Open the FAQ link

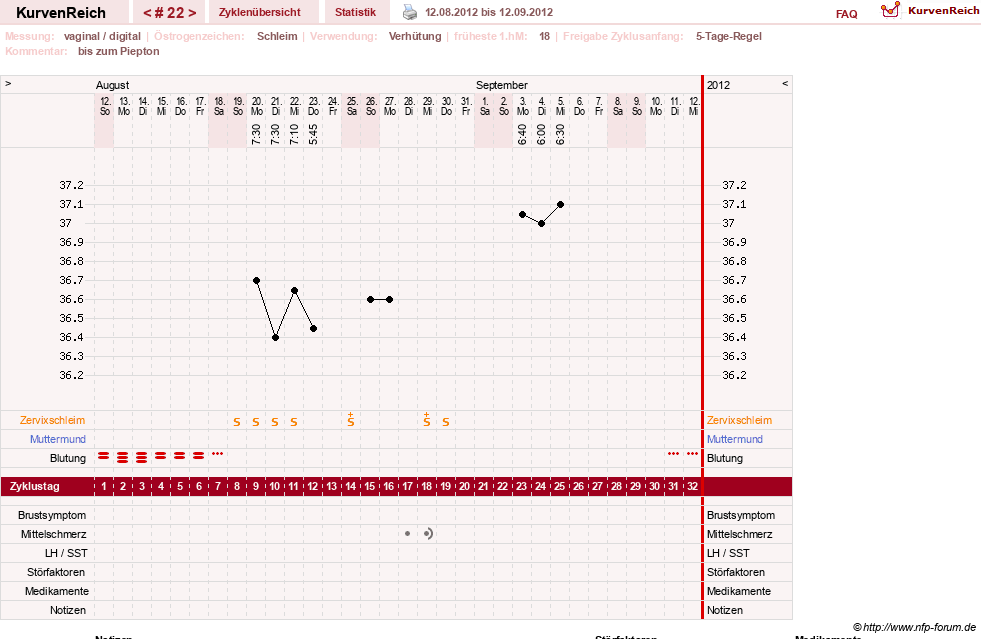(846, 14)
